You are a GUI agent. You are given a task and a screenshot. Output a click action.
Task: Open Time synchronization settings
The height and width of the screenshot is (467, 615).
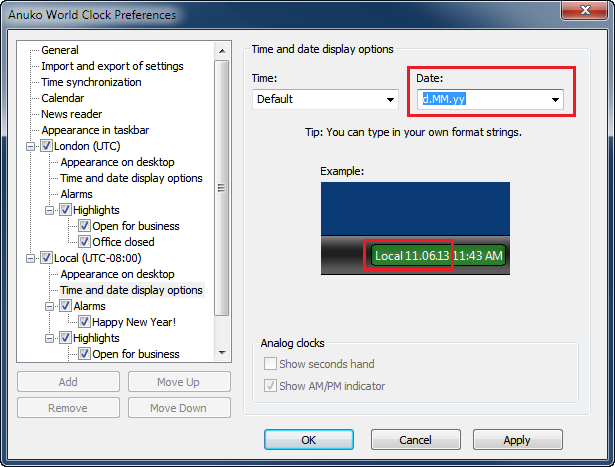pos(91,82)
